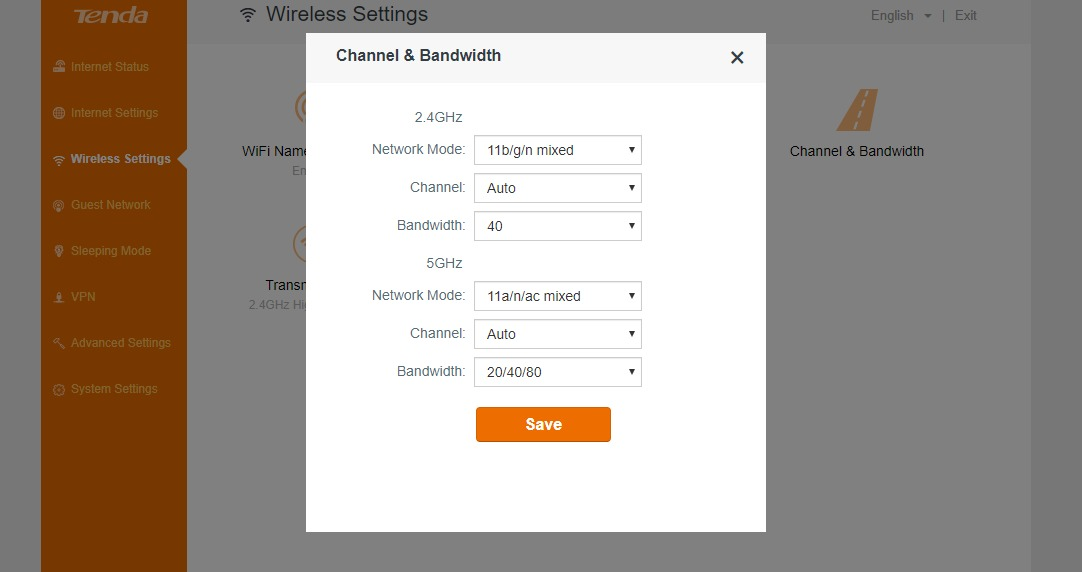Screen dimensions: 1082x572
Task: Open the English language selector
Action: (900, 16)
